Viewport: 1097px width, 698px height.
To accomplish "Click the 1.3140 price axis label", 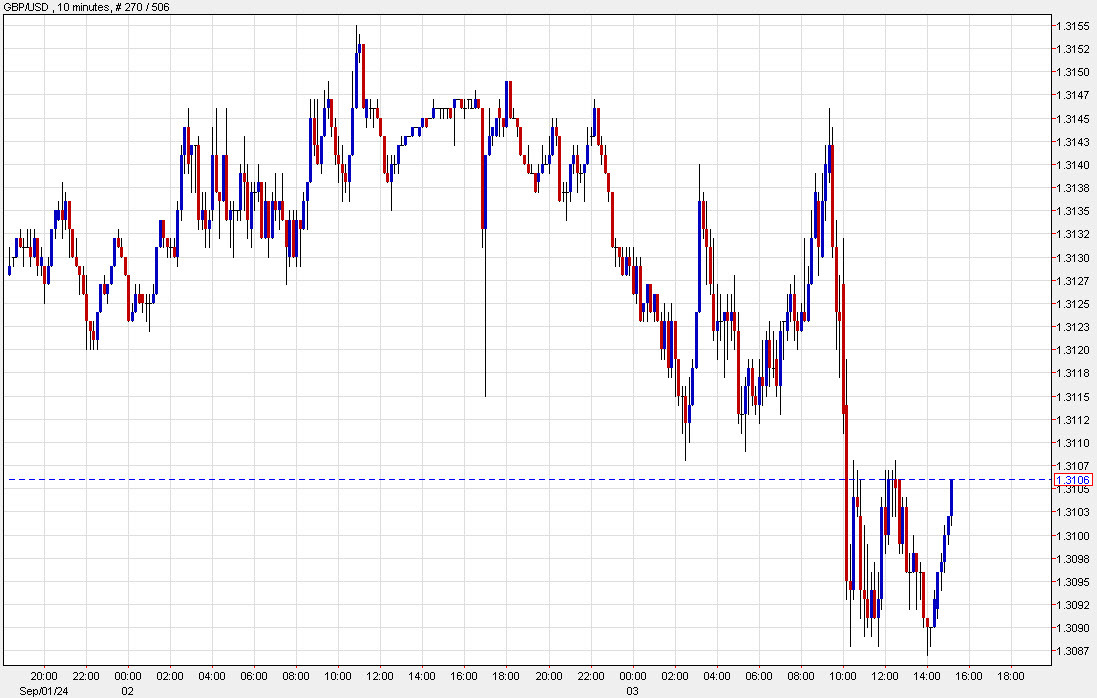I will (1073, 165).
